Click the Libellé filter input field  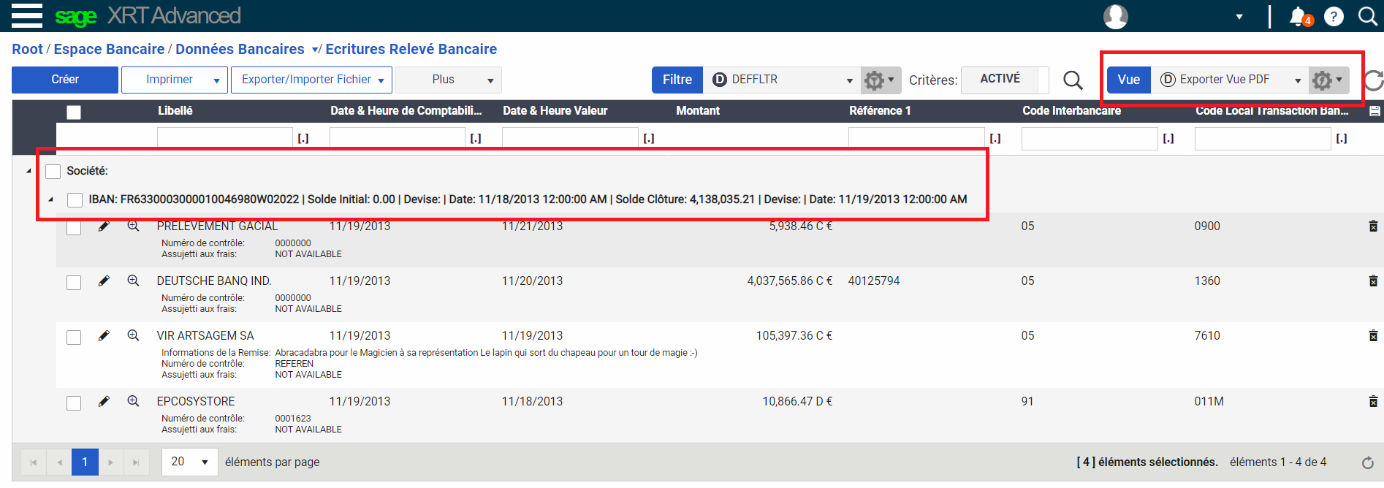tap(225, 138)
